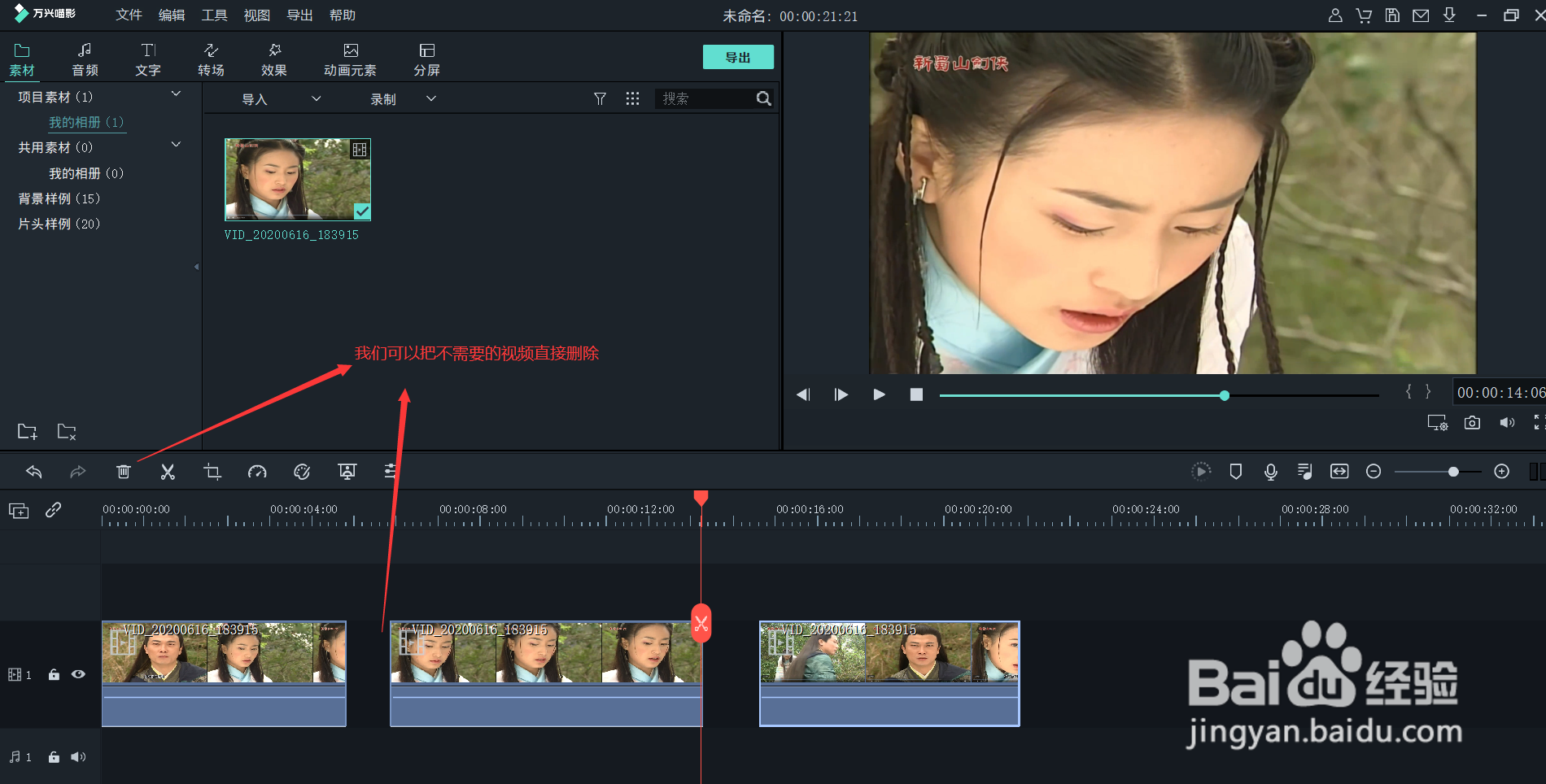This screenshot has width=1546, height=784.
Task: Click the new folder icon
Action: point(28,432)
